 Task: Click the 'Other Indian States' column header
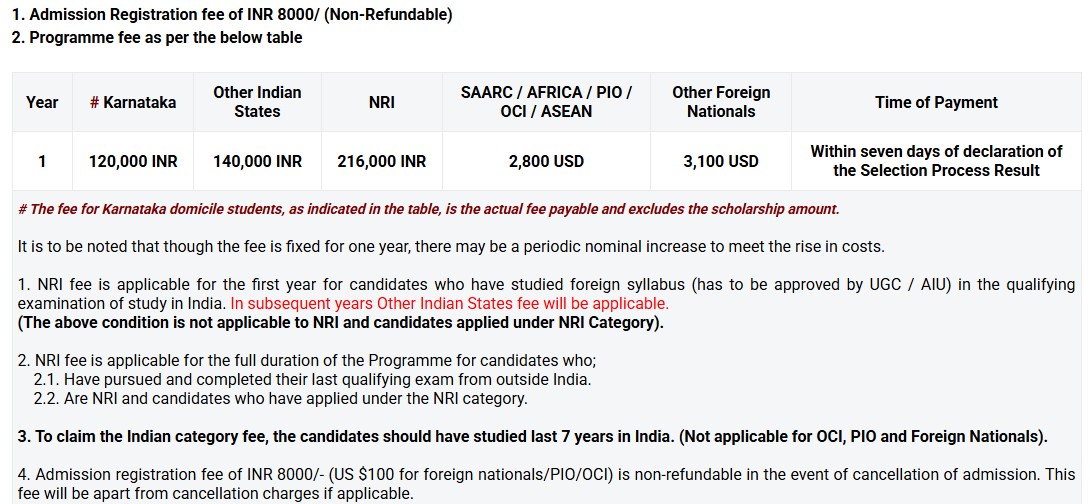click(x=257, y=102)
